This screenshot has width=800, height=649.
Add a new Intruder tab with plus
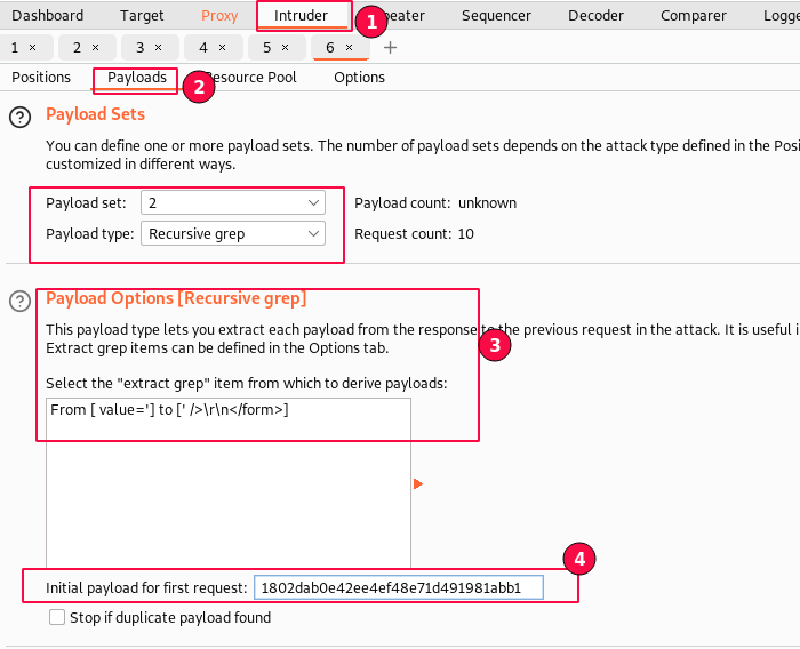pos(390,48)
